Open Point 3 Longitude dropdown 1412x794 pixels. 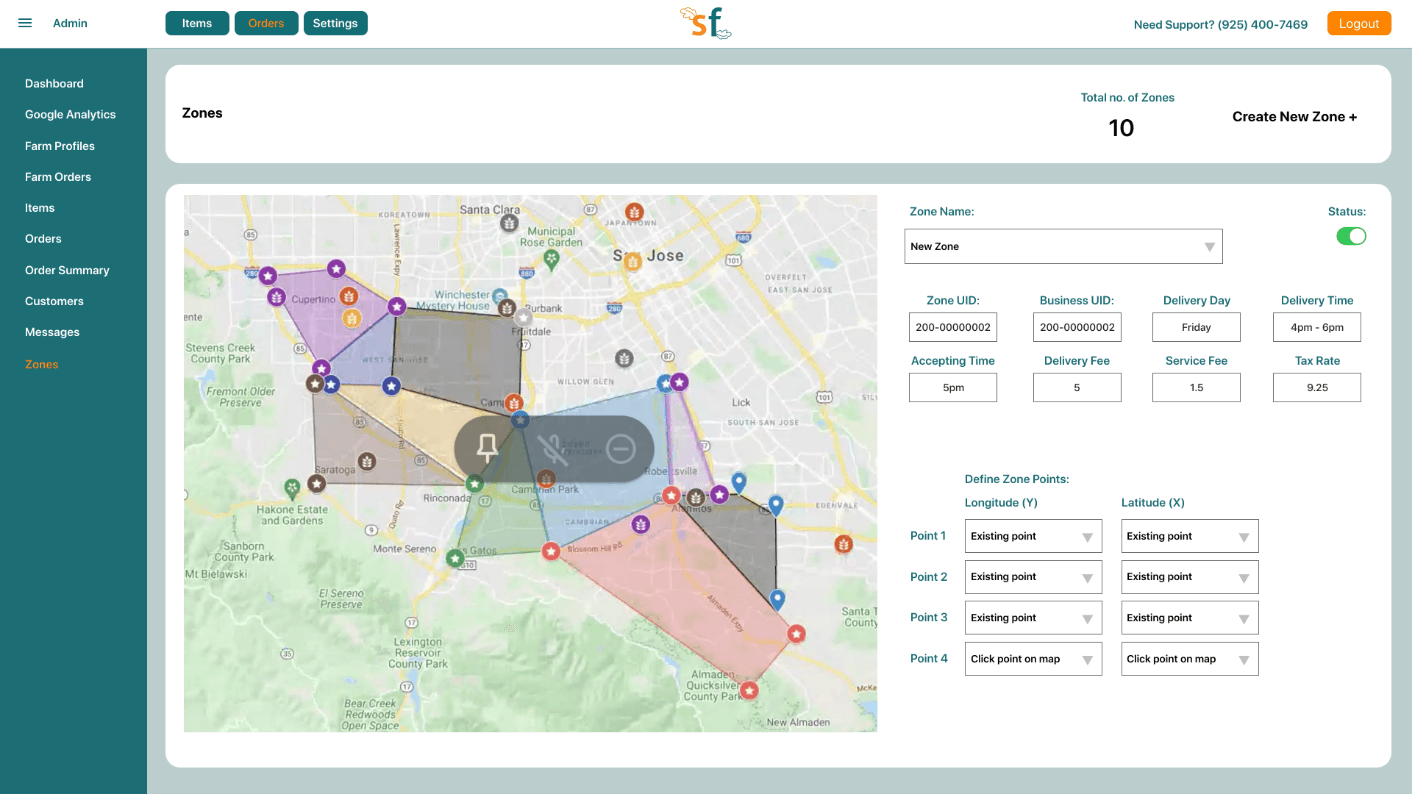1033,618
